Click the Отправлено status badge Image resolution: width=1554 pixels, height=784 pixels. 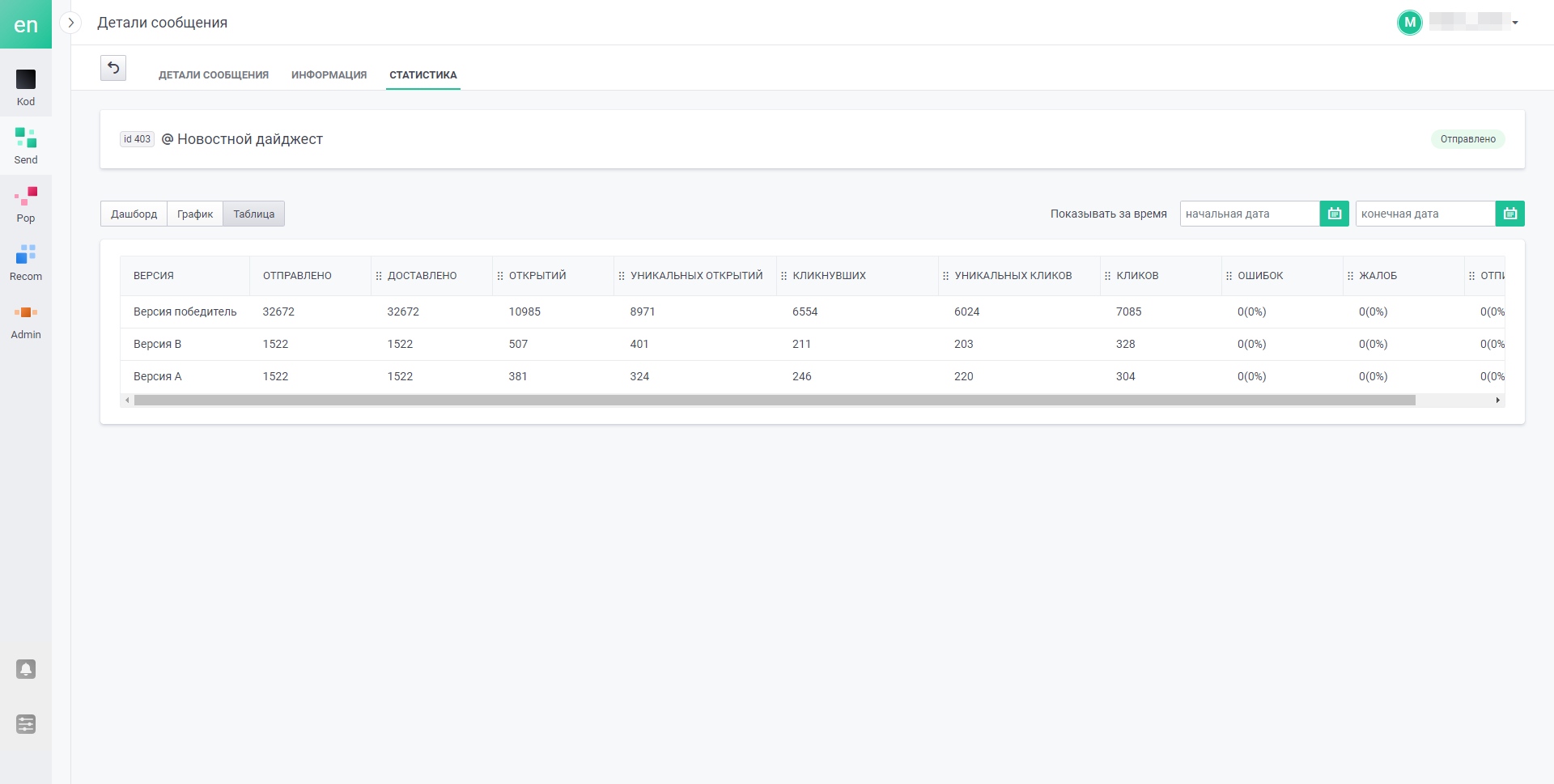(x=1468, y=139)
